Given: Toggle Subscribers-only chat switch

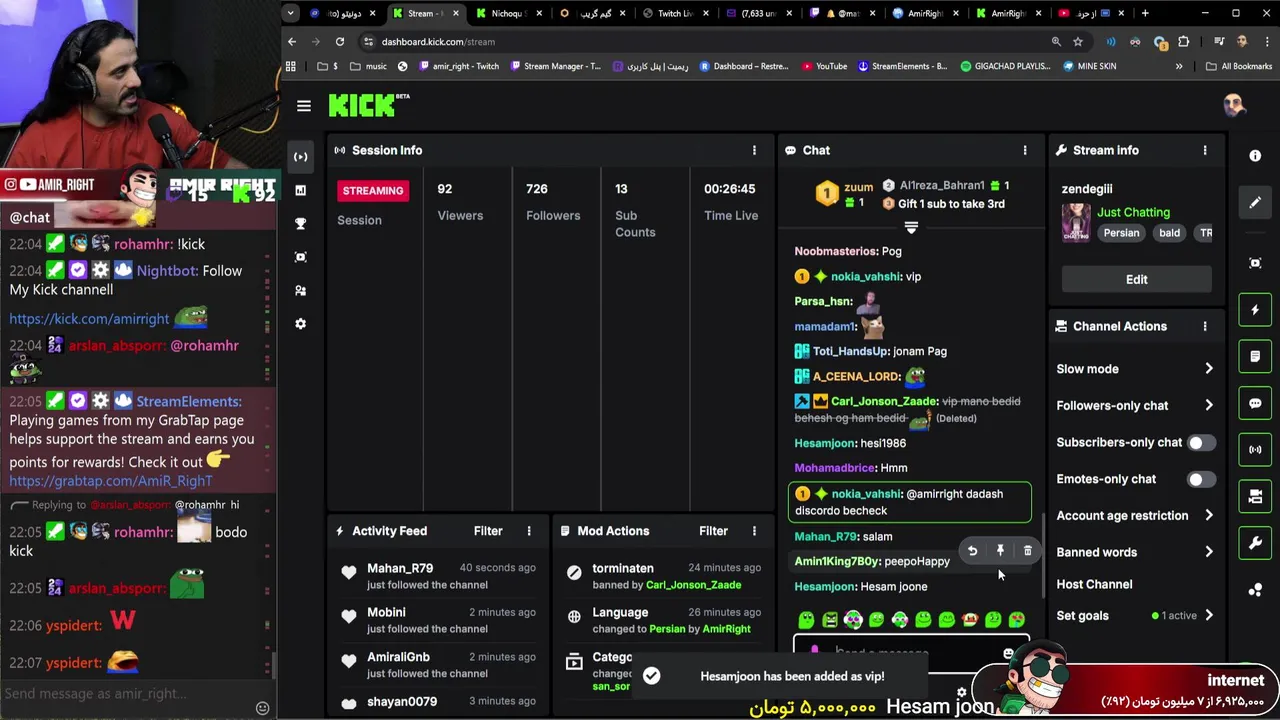Looking at the screenshot, I should tap(1201, 442).
